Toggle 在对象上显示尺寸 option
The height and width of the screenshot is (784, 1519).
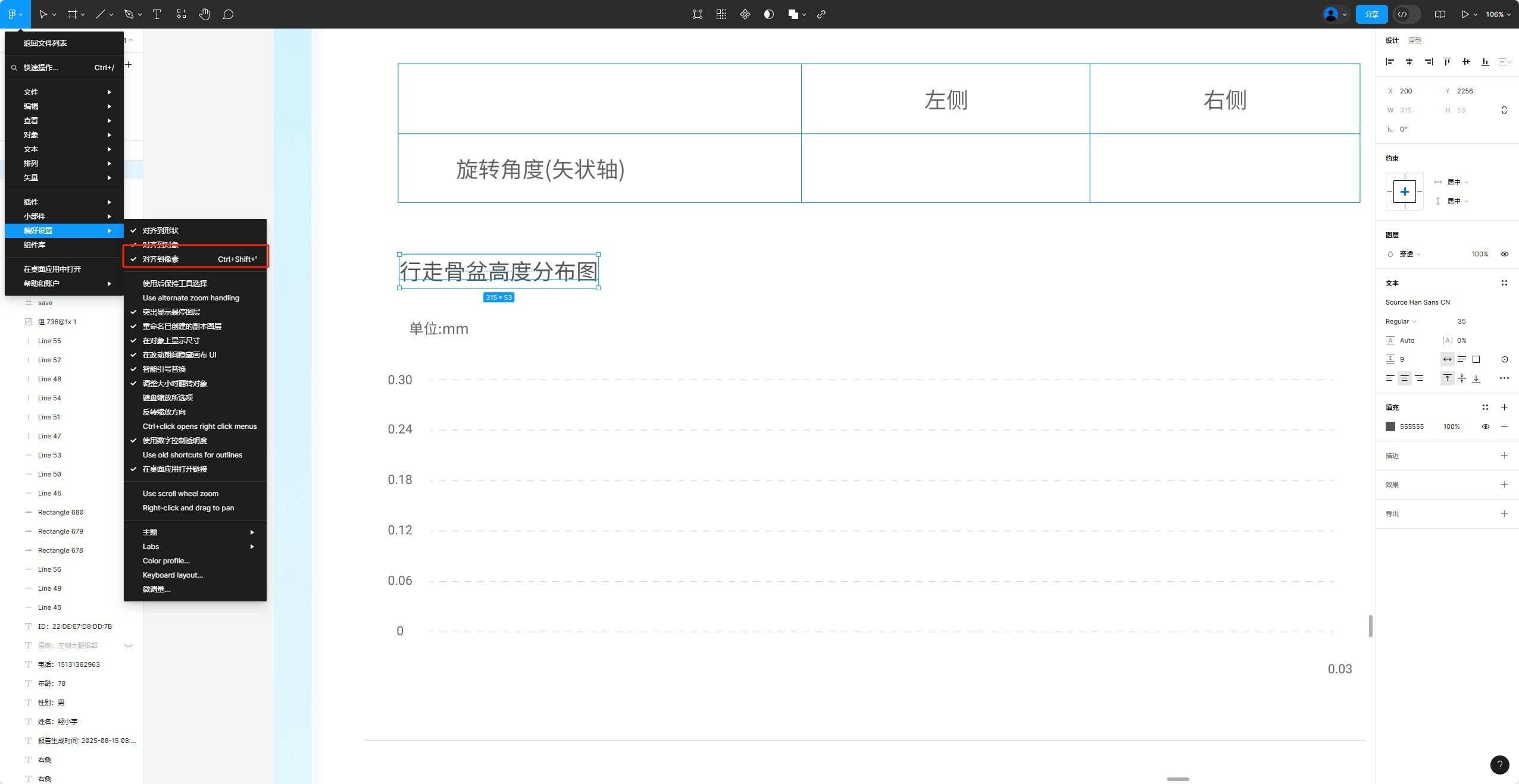click(x=195, y=341)
